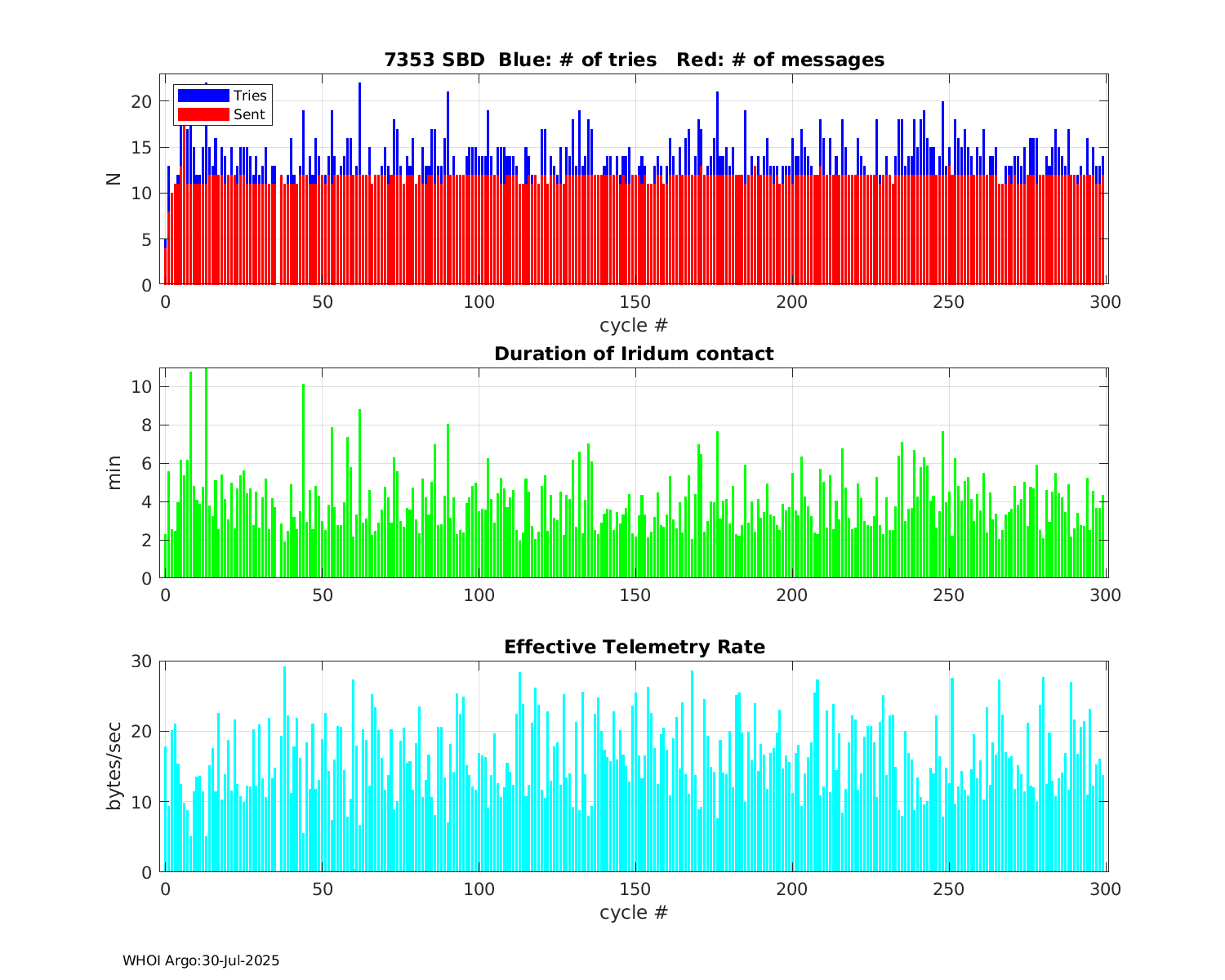
Task: Click the '150' x-axis tick of the duration plot
Action: click(635, 595)
